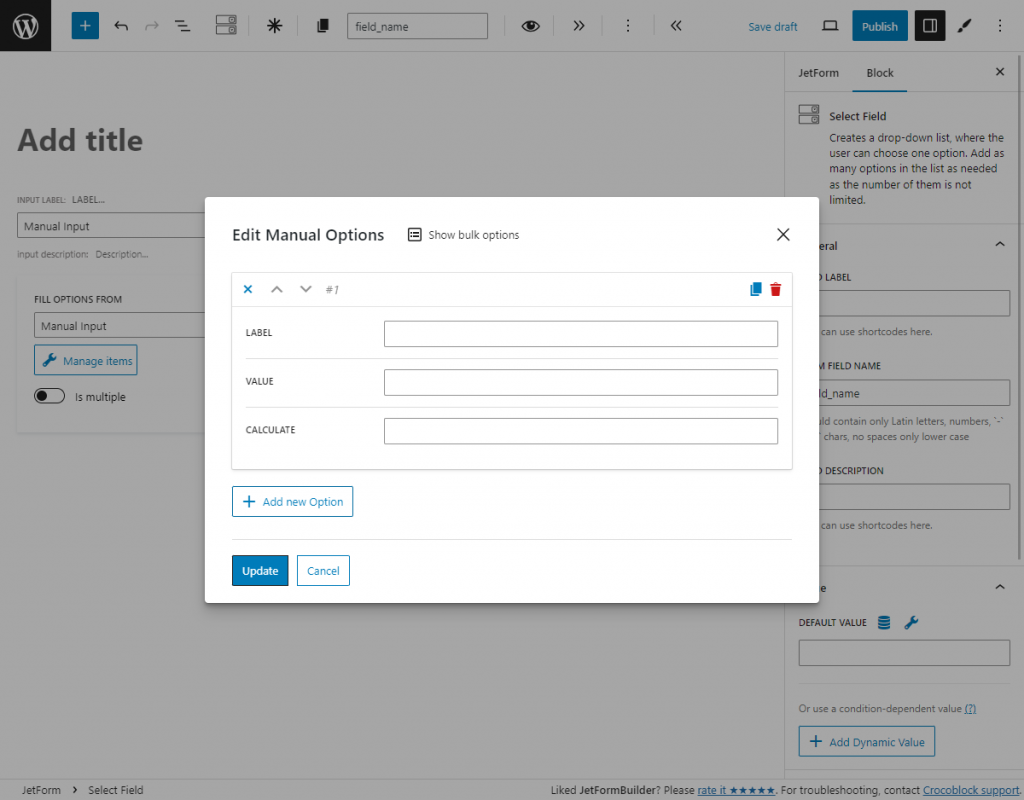Collapse the General panel with its chevron
Image resolution: width=1024 pixels, height=800 pixels.
999,243
